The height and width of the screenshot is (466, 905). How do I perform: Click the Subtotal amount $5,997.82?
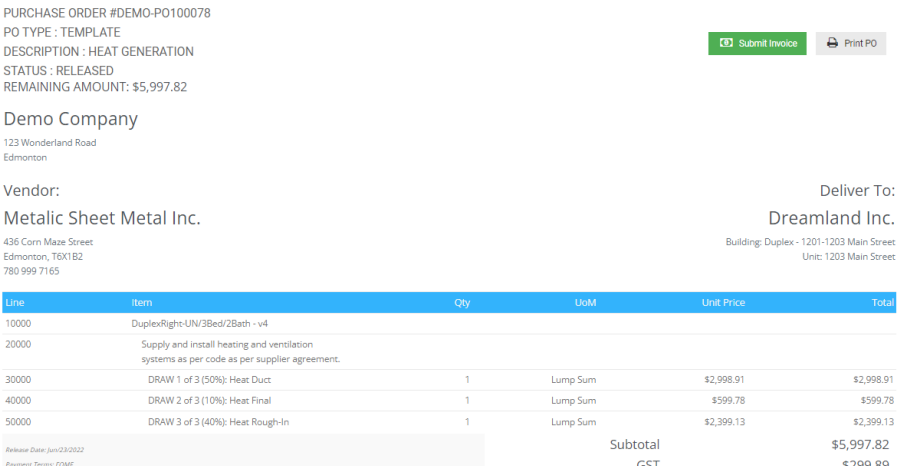859,444
